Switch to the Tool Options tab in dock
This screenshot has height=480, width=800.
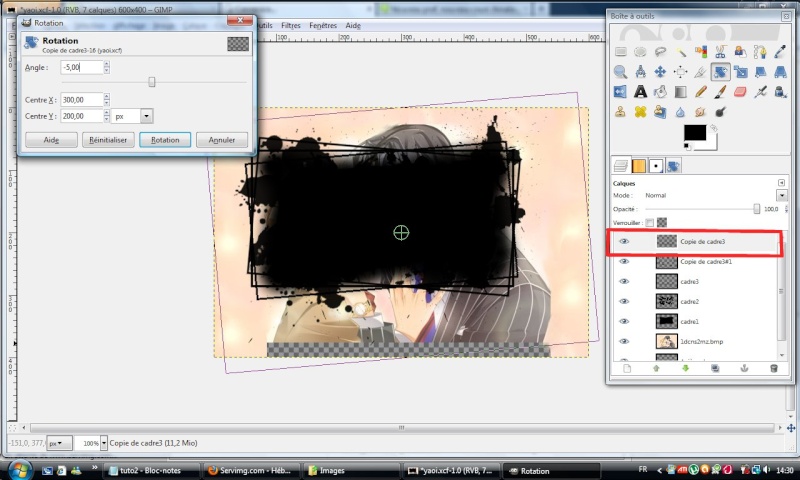(x=673, y=166)
